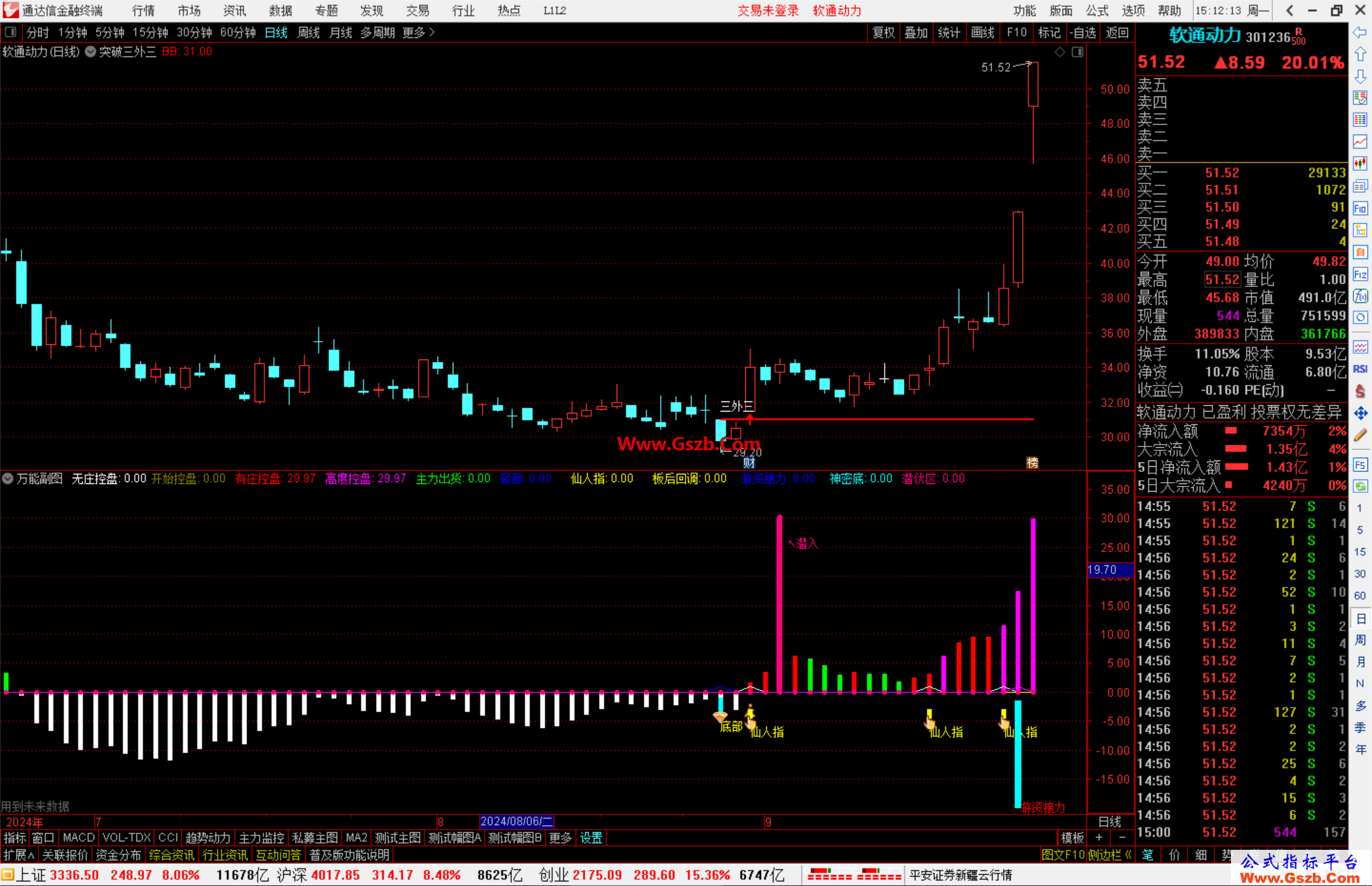Viewport: 1372px width, 886px height.
Task: Open the 选项 menu in title bar
Action: 1133,10
